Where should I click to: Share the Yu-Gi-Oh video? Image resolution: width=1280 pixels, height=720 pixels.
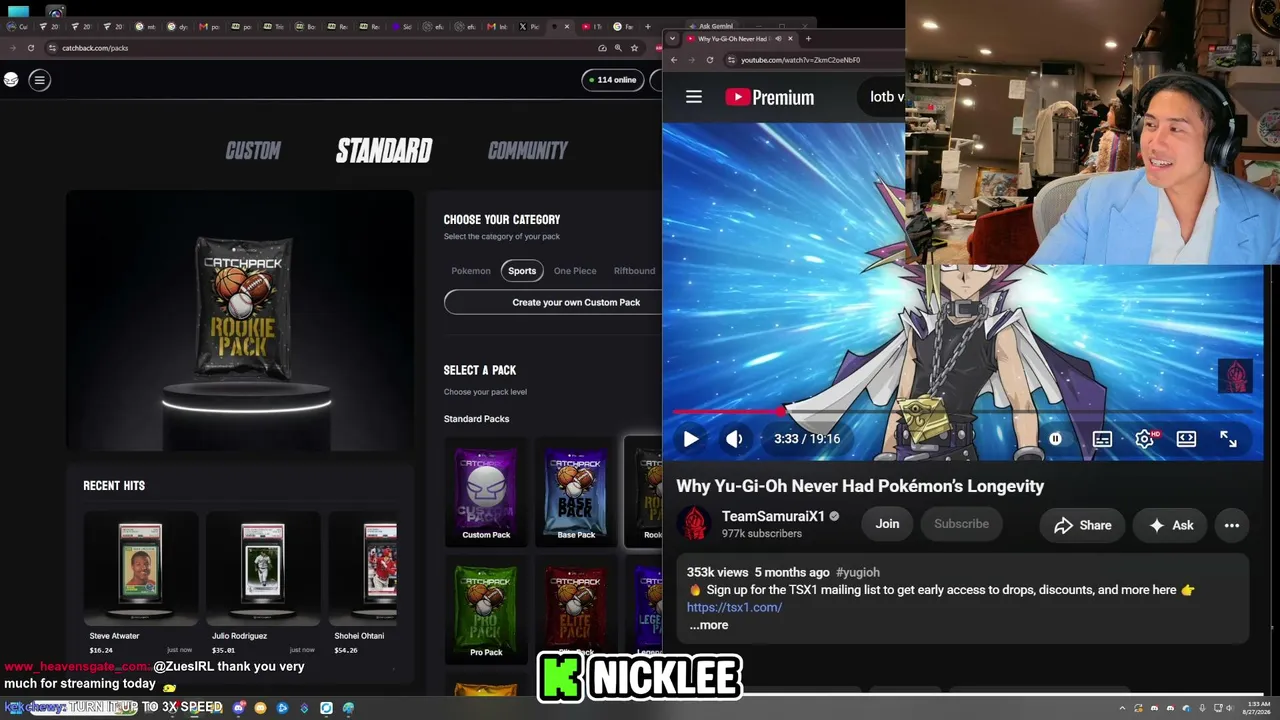(1082, 525)
